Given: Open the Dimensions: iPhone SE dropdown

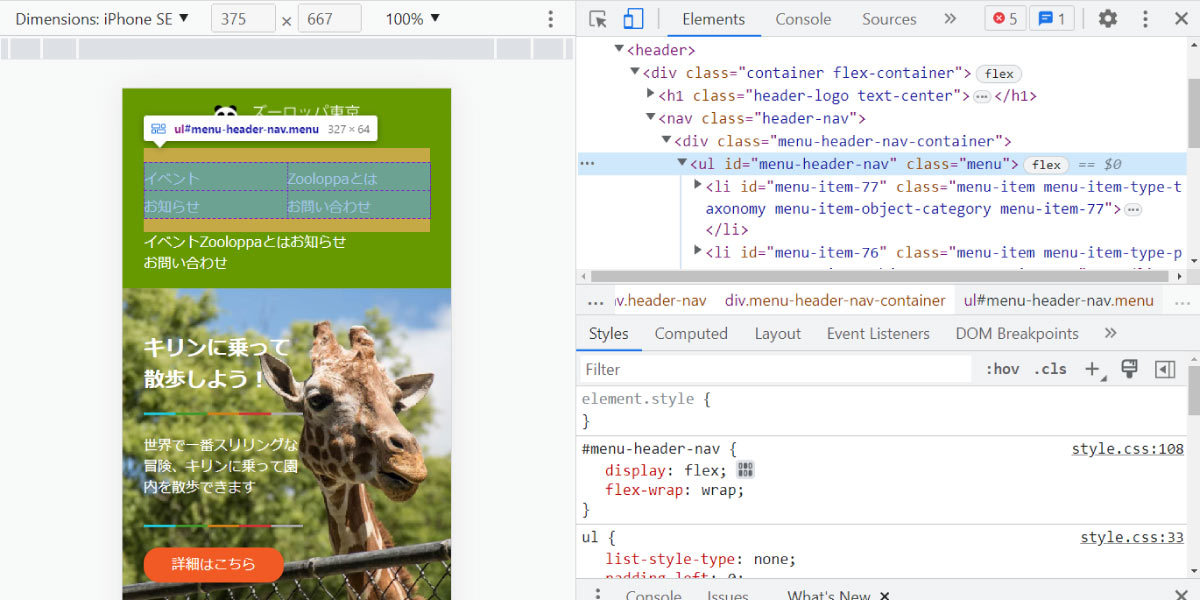Looking at the screenshot, I should (102, 19).
